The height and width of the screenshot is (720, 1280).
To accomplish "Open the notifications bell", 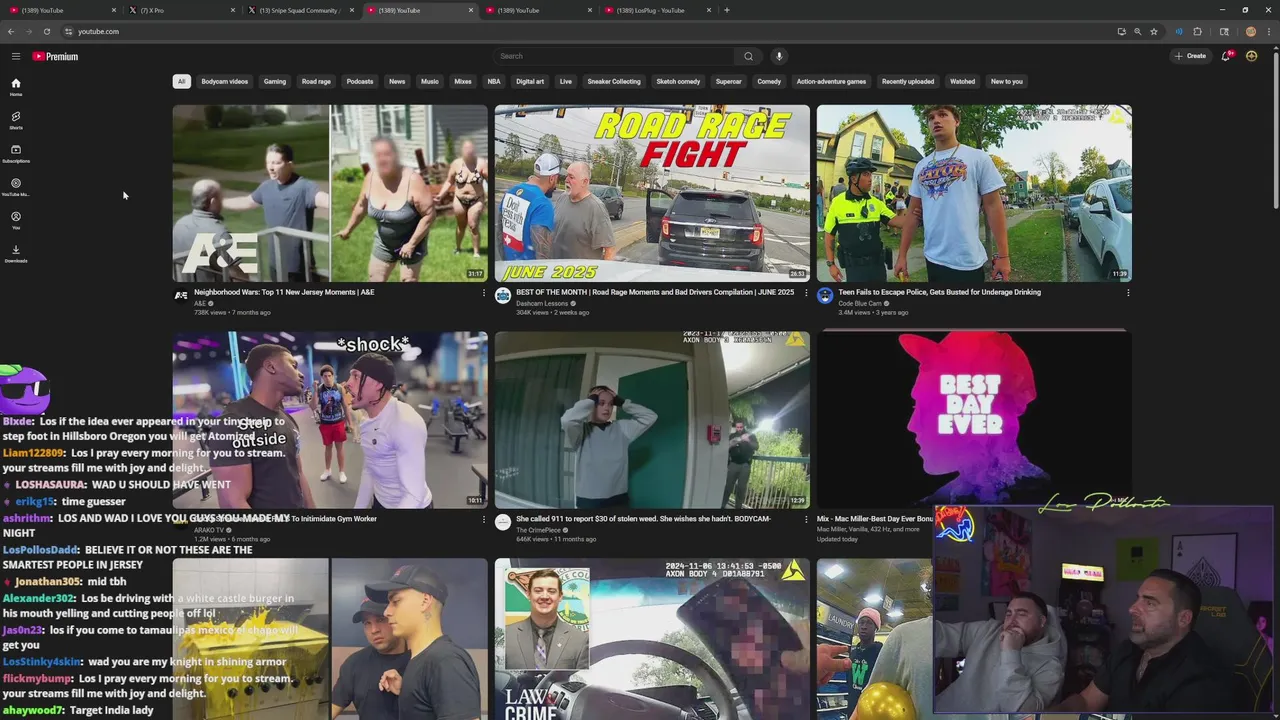I will (1226, 56).
